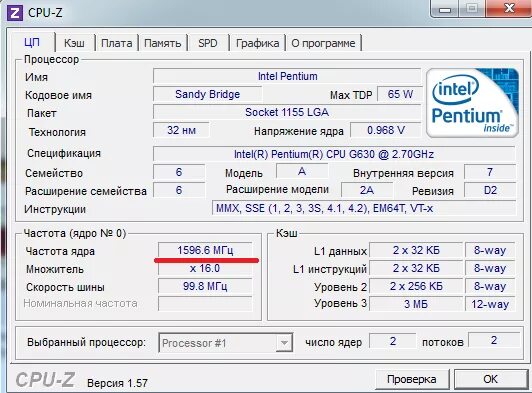Open the SPD tab
Screen dimensions: 532x393
point(208,43)
